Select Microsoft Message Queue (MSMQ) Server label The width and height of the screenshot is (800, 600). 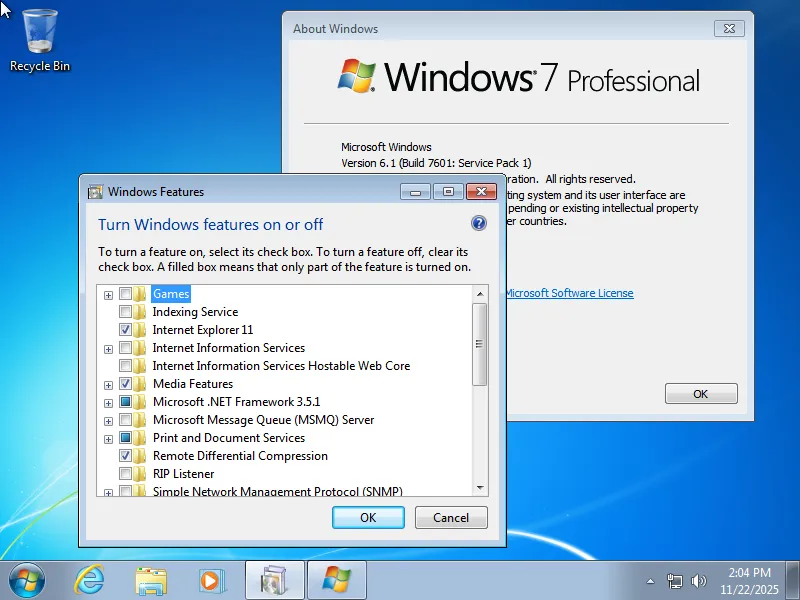264,420
